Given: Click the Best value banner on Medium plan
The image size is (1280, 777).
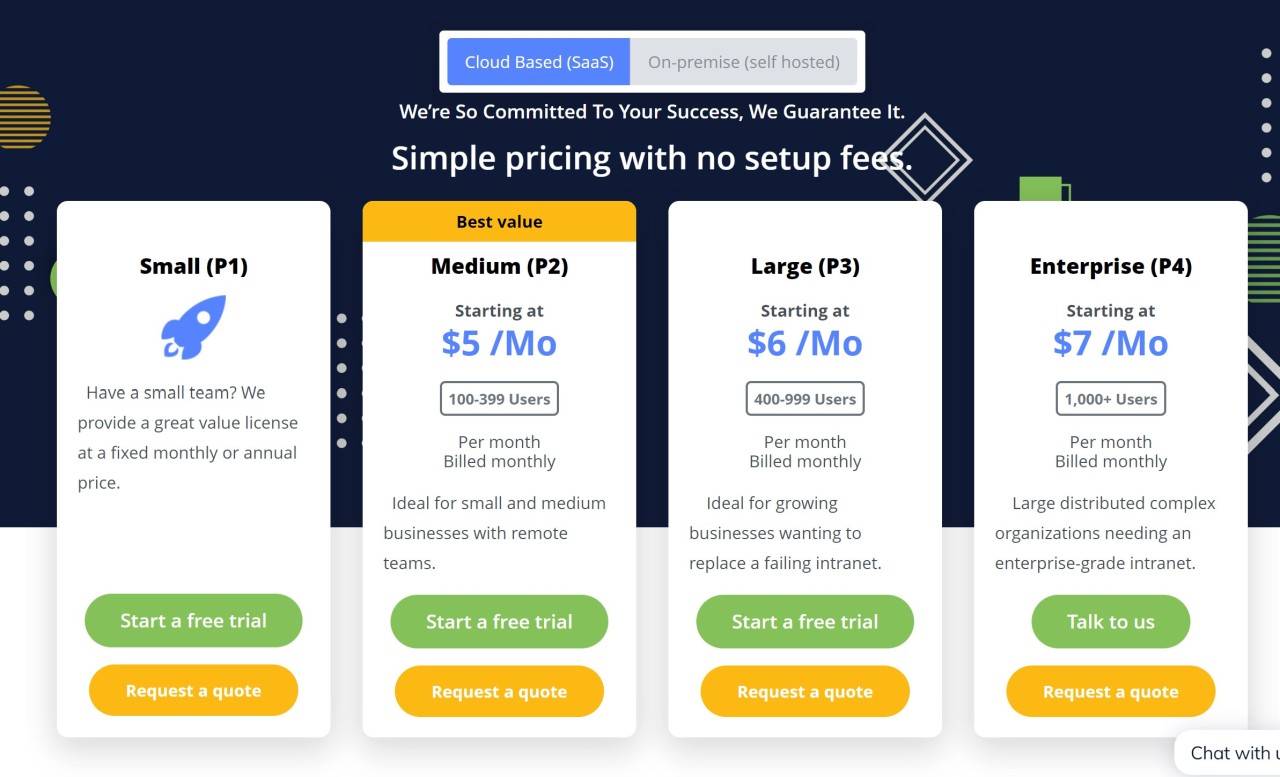Looking at the screenshot, I should (499, 221).
